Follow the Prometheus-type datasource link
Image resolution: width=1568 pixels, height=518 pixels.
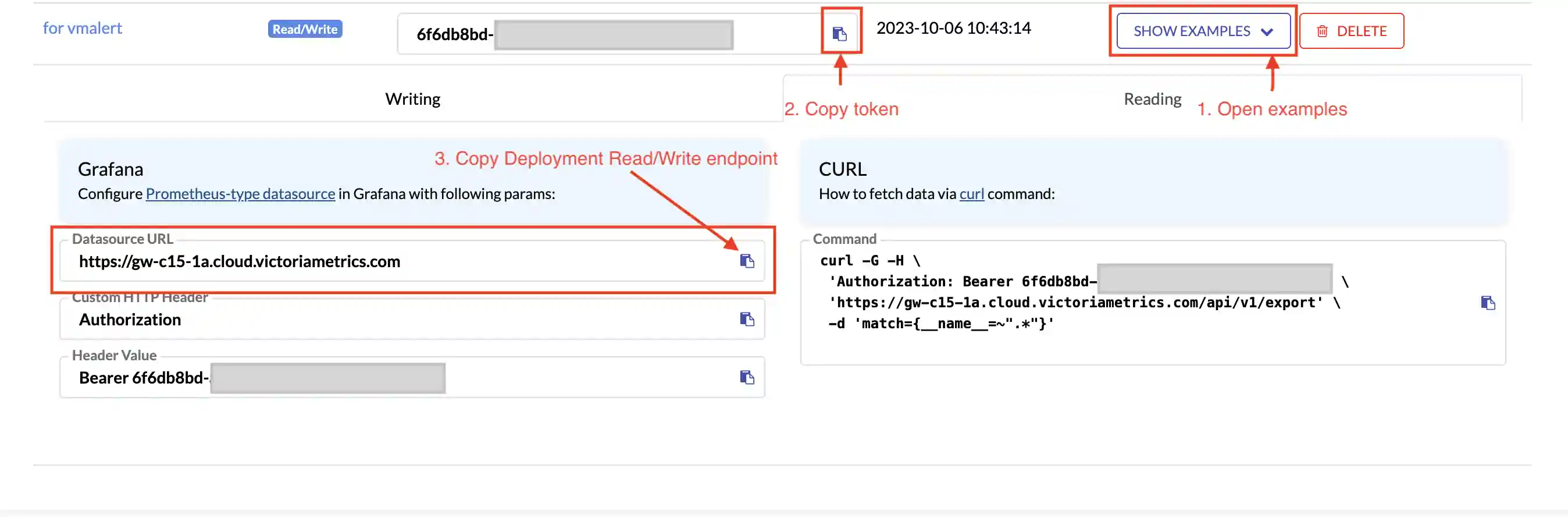coord(240,194)
